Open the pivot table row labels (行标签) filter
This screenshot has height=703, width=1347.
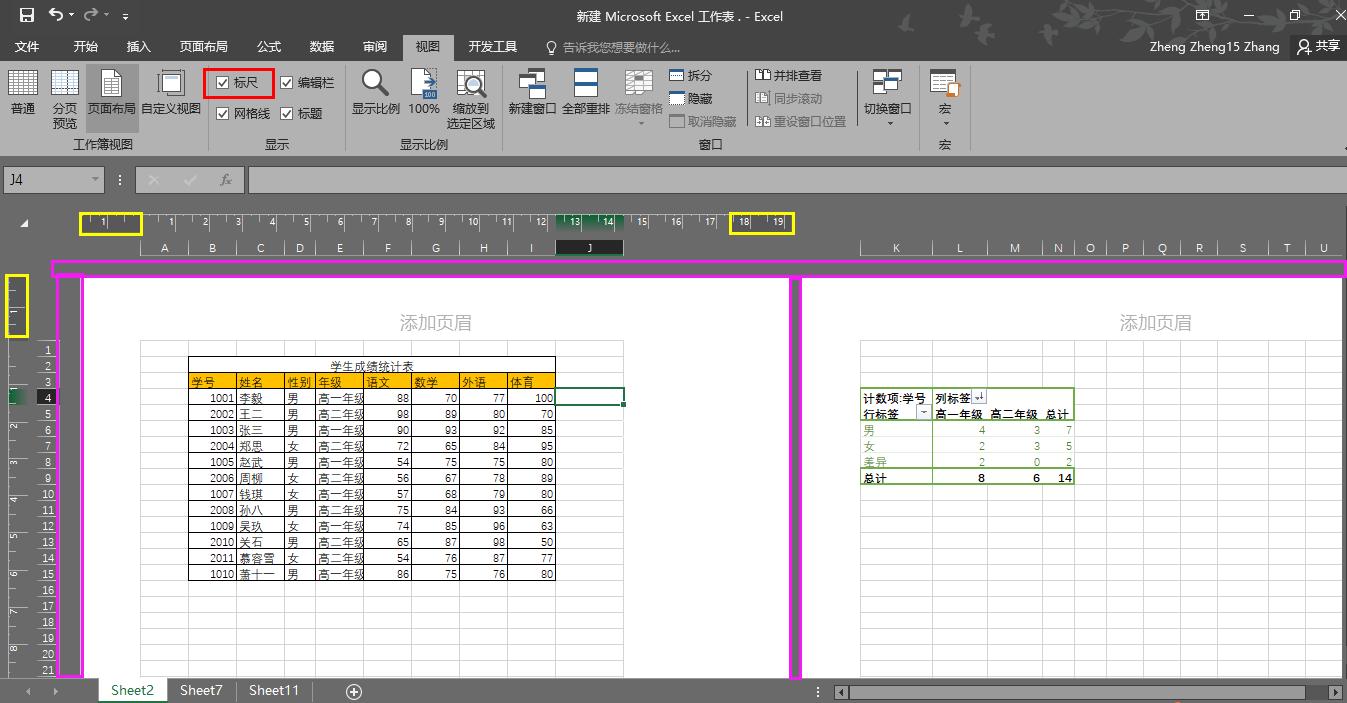point(922,414)
